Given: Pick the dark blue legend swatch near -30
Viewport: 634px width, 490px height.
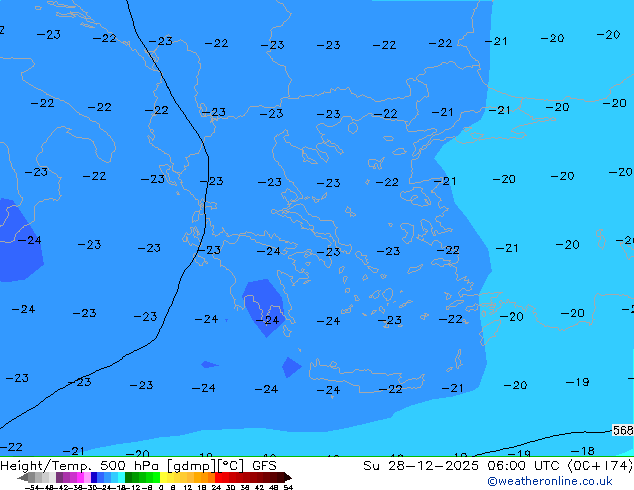Looking at the screenshot, I should click(x=94, y=477).
